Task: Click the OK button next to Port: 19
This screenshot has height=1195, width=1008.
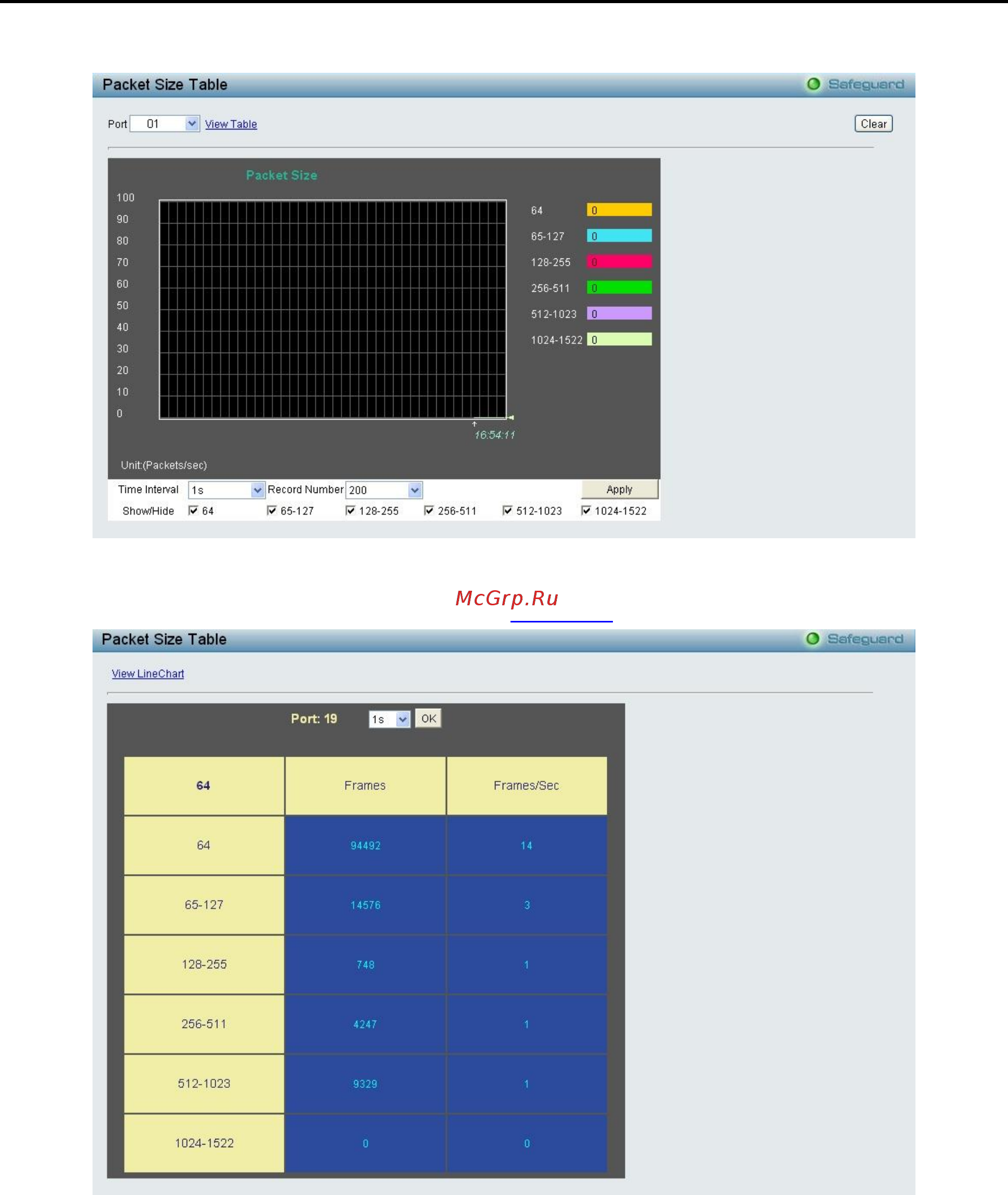Action: click(x=428, y=718)
